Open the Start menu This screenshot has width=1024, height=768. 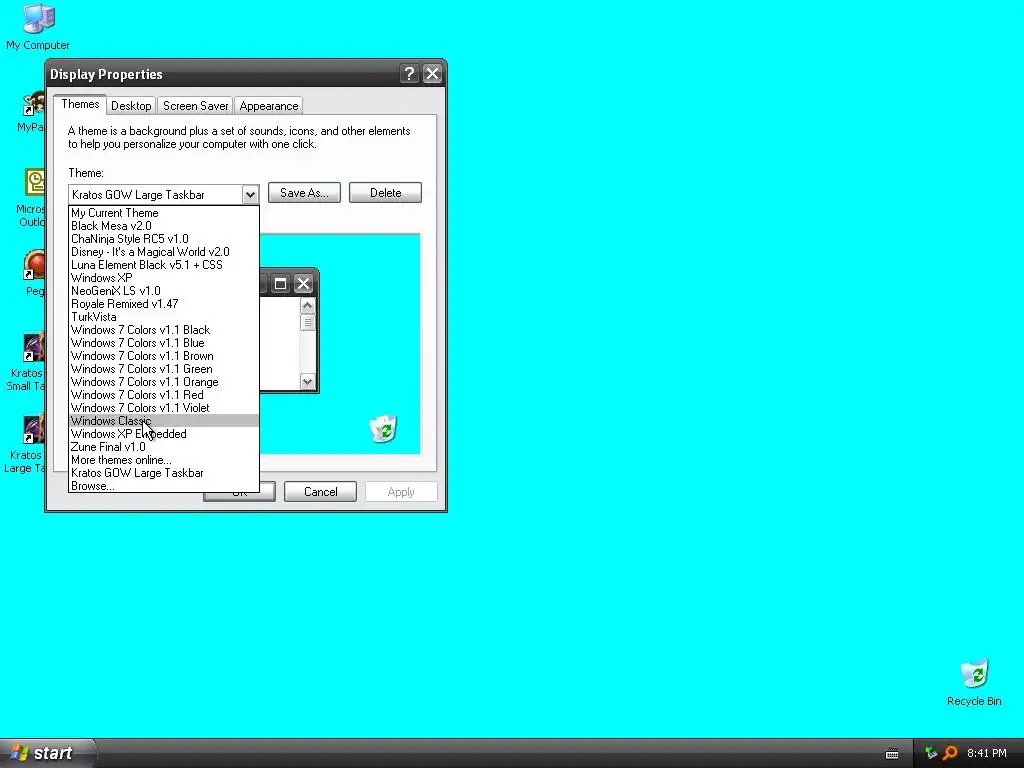48,753
